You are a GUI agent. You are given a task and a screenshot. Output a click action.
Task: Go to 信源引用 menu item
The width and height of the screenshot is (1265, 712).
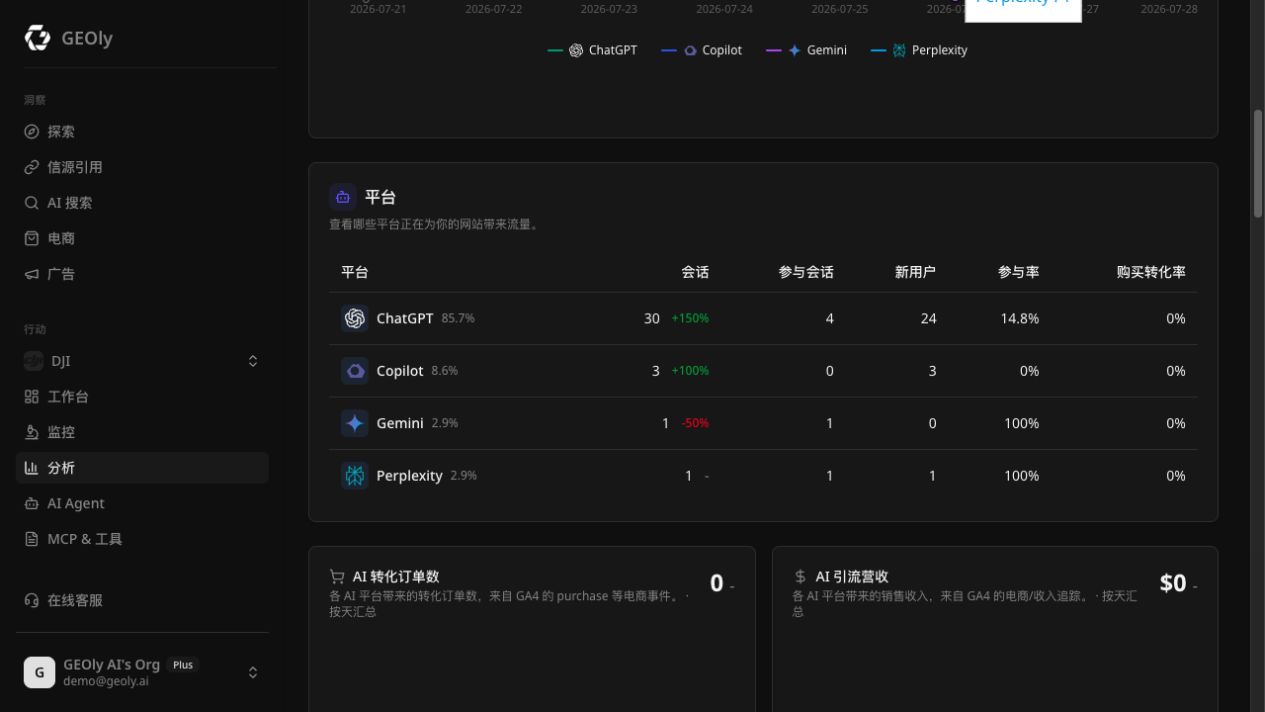point(142,167)
